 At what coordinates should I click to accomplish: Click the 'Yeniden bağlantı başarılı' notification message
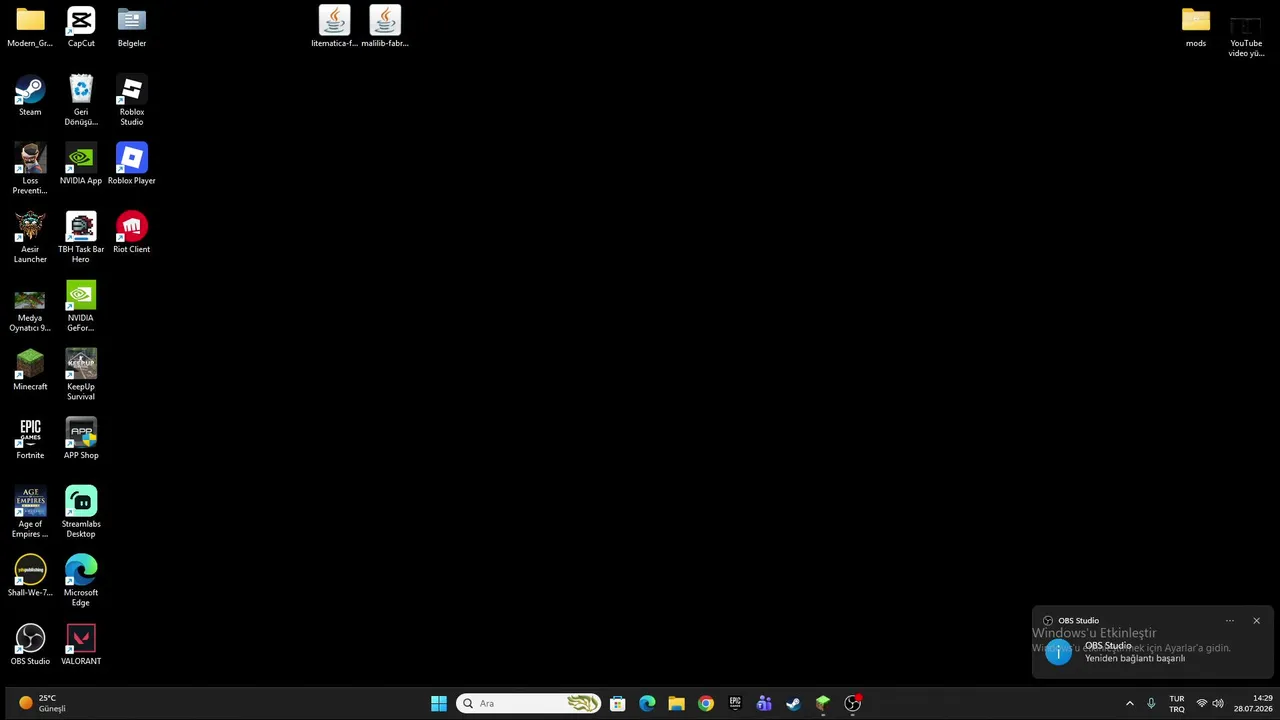point(1135,658)
